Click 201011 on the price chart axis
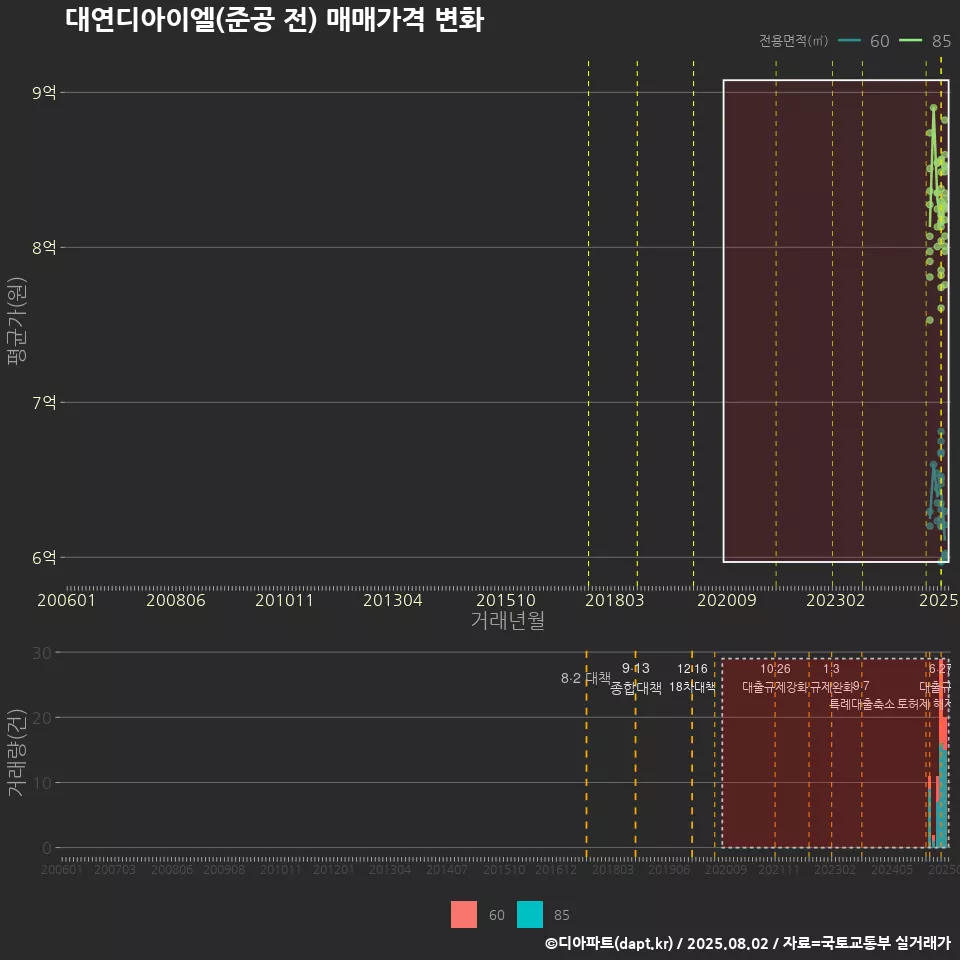 click(284, 600)
